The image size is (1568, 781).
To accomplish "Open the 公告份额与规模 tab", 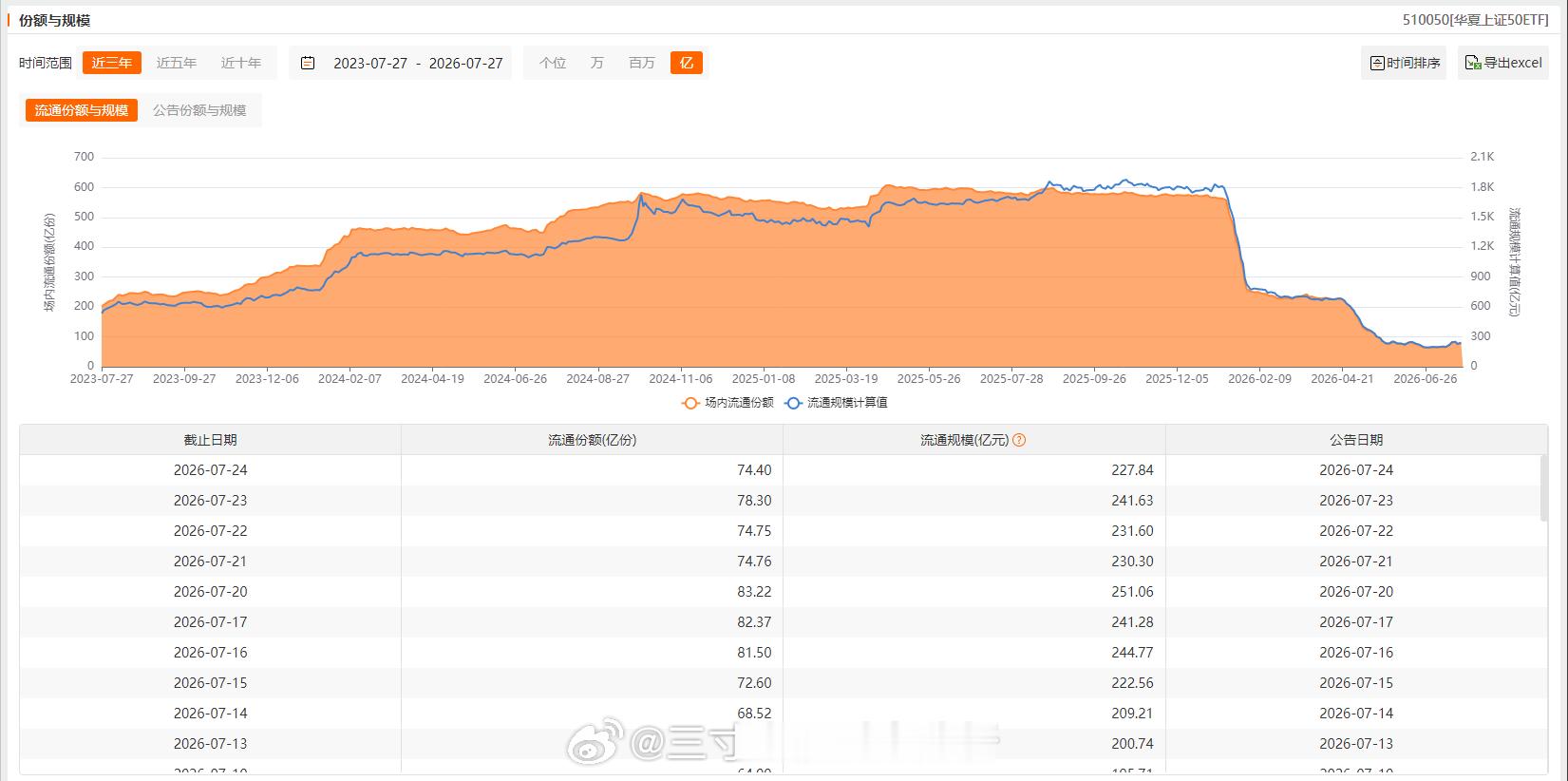I will click(199, 110).
